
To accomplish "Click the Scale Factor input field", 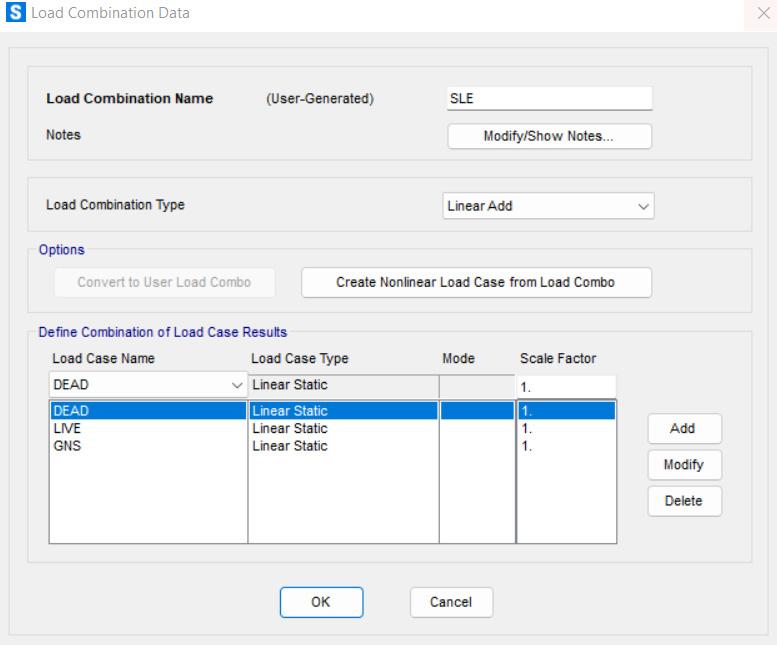I will click(x=565, y=386).
